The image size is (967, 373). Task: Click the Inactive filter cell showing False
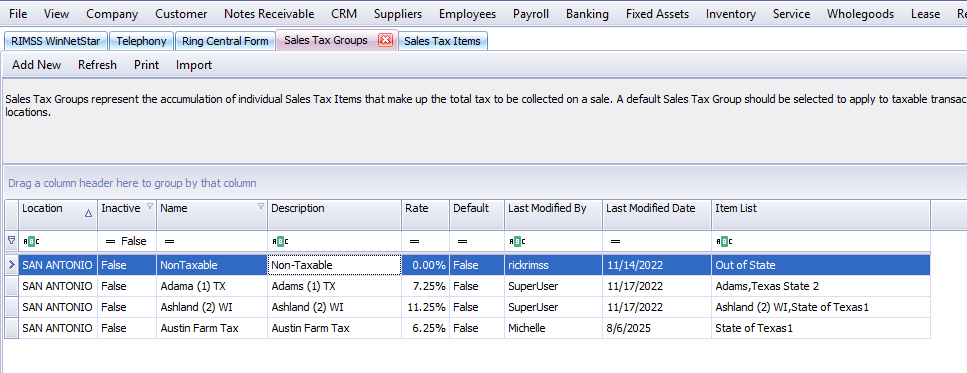click(x=126, y=241)
